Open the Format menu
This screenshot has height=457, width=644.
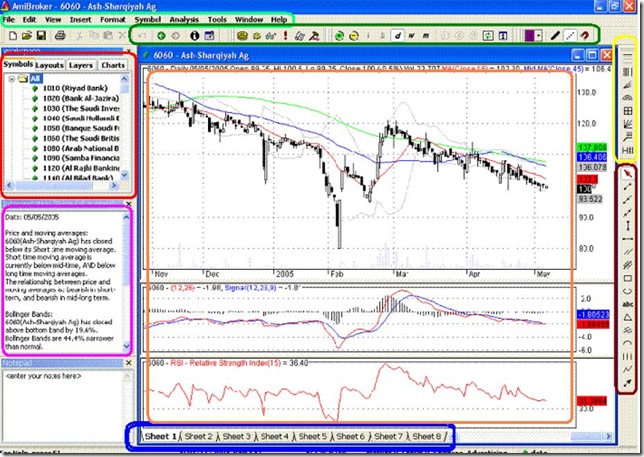coord(113,19)
